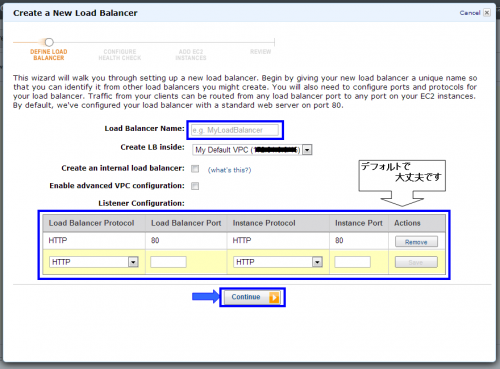The height and width of the screenshot is (369, 500).
Task: Click the wizard step circle marker
Action: click(x=49, y=42)
